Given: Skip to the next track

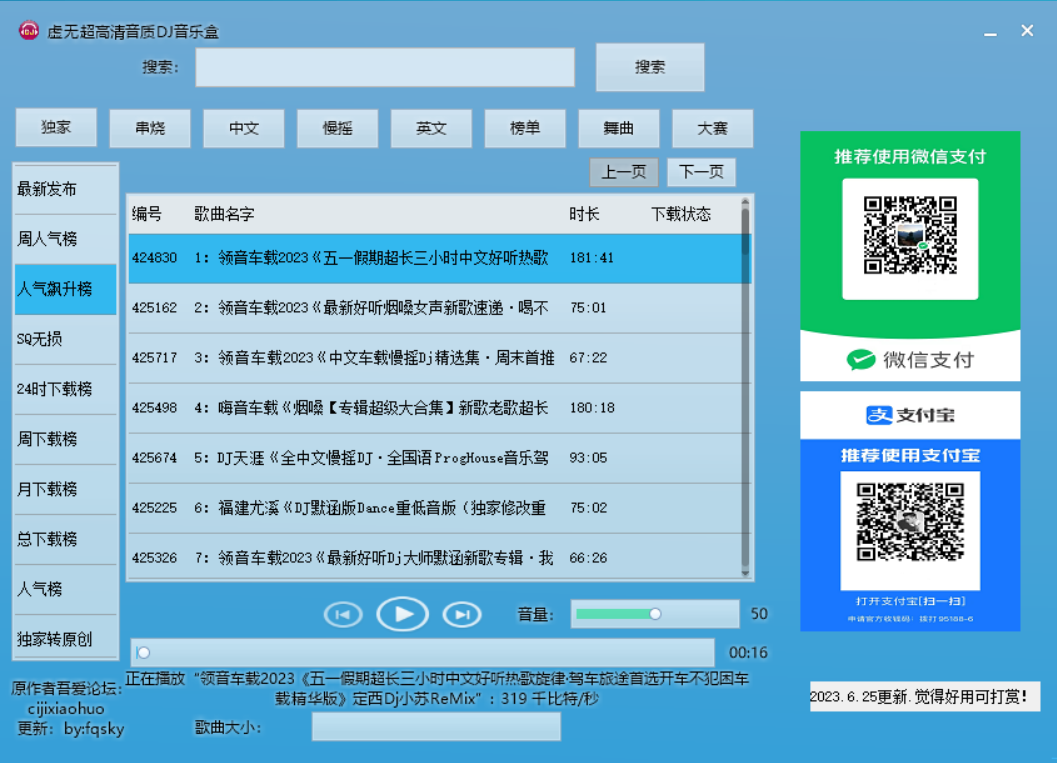Looking at the screenshot, I should [x=462, y=615].
